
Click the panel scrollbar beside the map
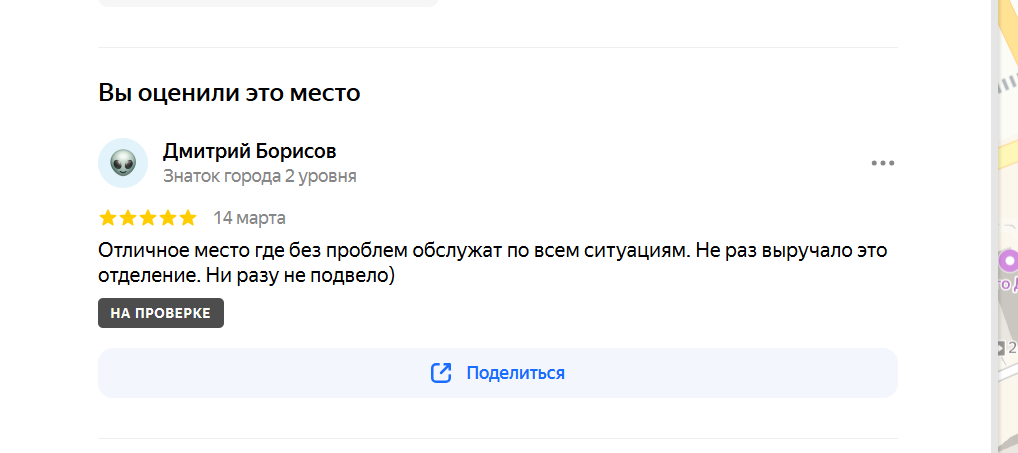(x=995, y=226)
